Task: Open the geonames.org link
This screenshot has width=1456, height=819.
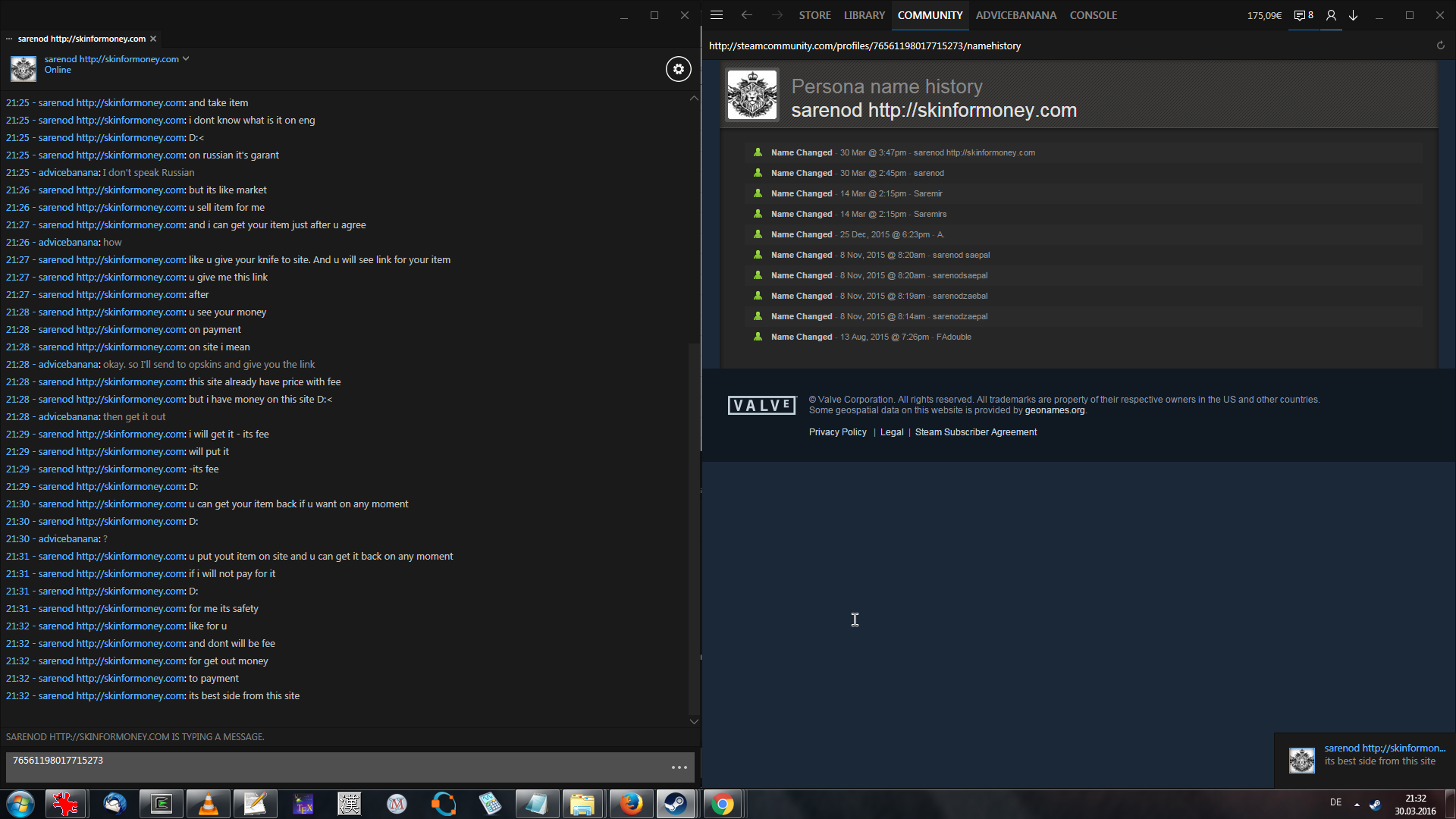Action: [x=1054, y=410]
